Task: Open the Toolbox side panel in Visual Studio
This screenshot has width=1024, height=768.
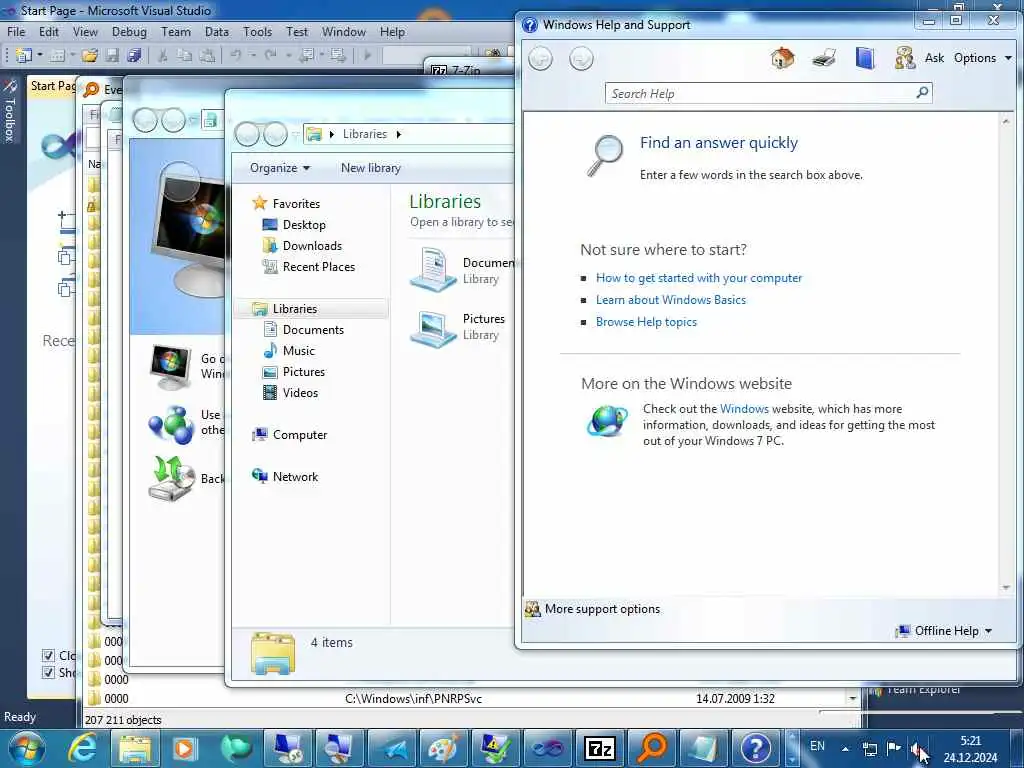Action: (9, 111)
